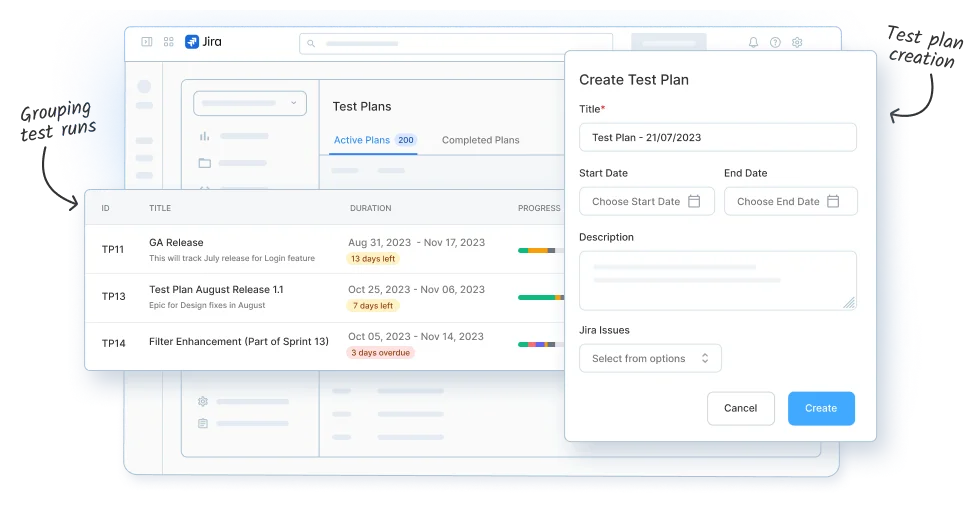Click the folder sidebar icon
The image size is (980, 505).
point(204,163)
